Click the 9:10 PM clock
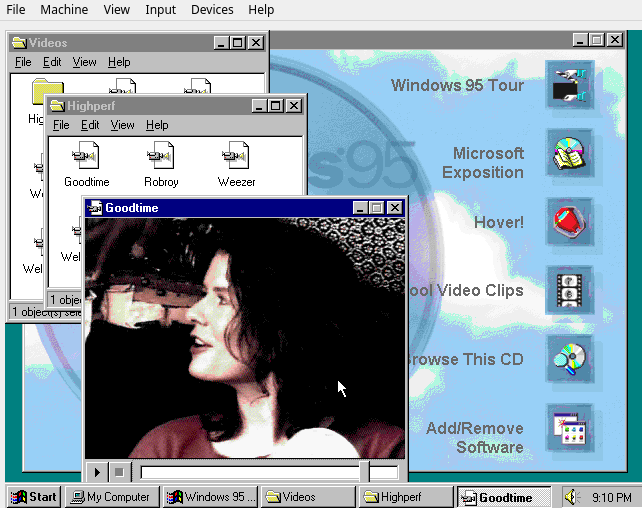 coord(611,497)
